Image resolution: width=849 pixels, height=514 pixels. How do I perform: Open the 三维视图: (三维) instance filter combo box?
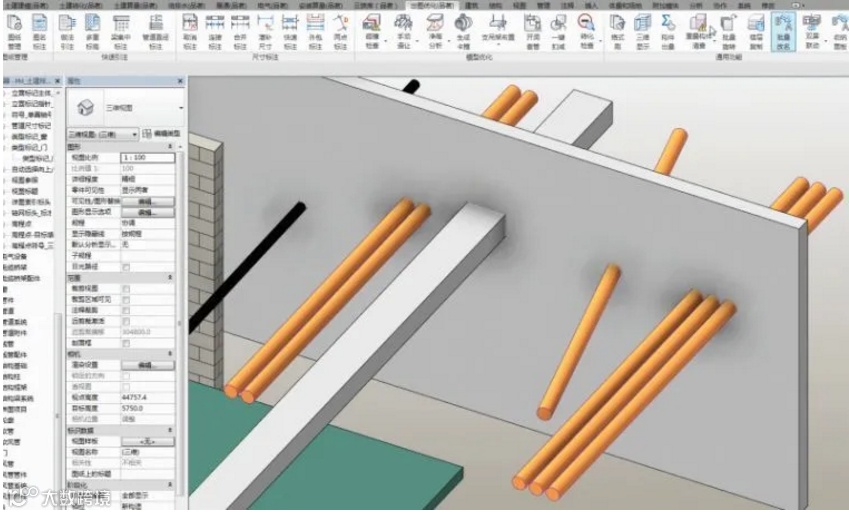102,134
